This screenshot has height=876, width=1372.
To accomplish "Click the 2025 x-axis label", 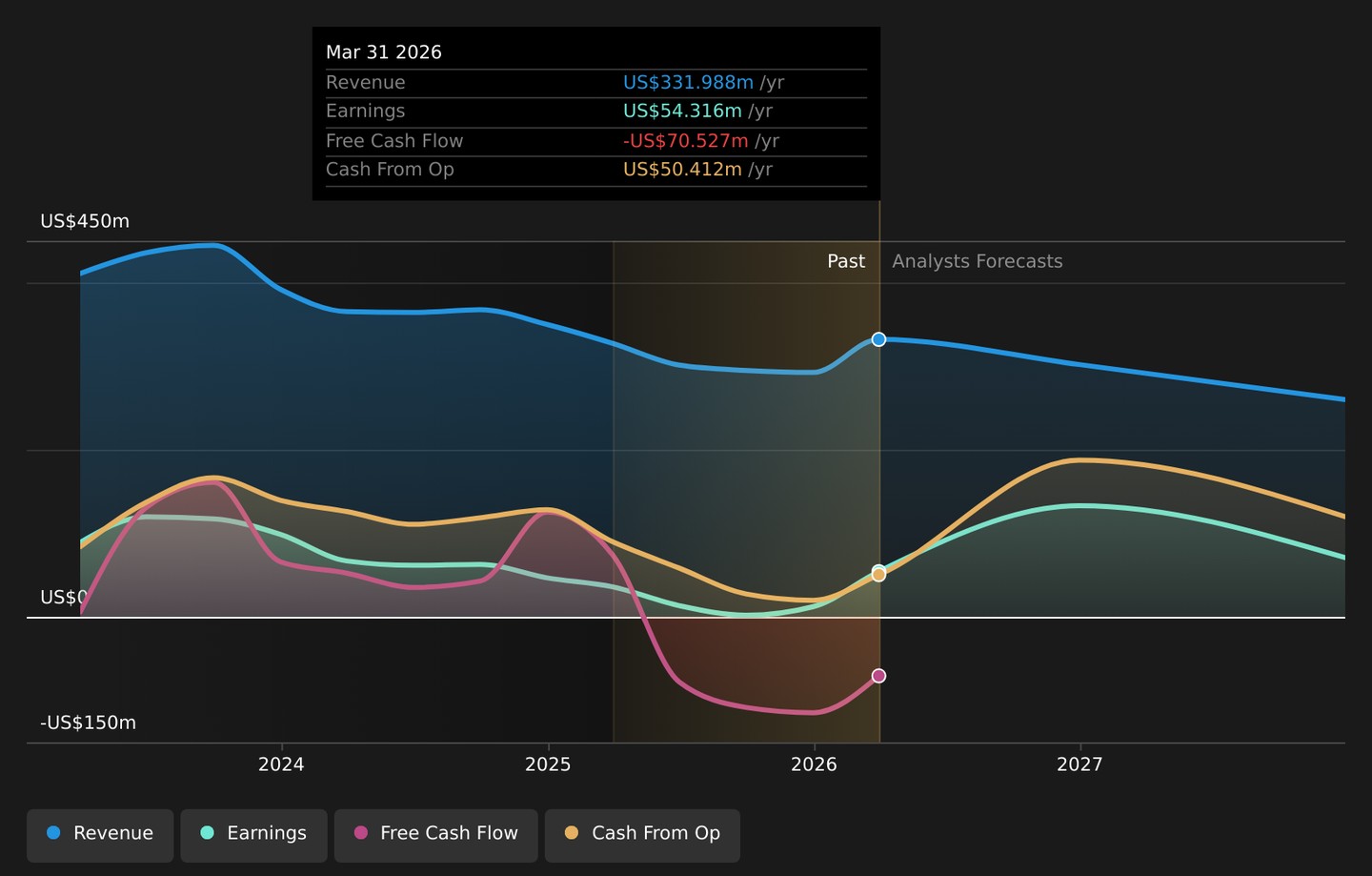I will point(548,764).
